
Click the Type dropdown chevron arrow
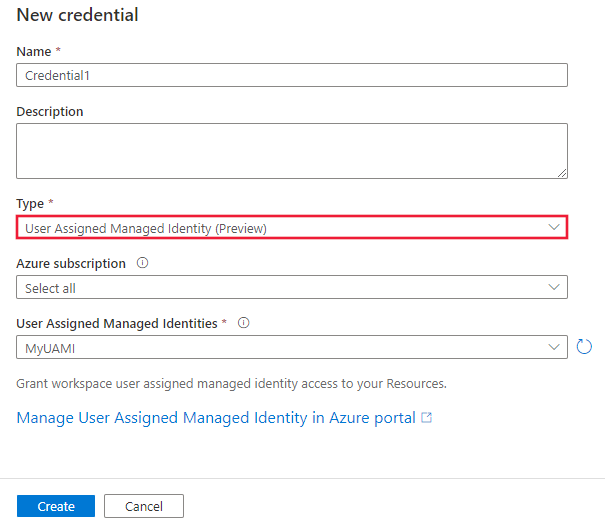pos(555,228)
